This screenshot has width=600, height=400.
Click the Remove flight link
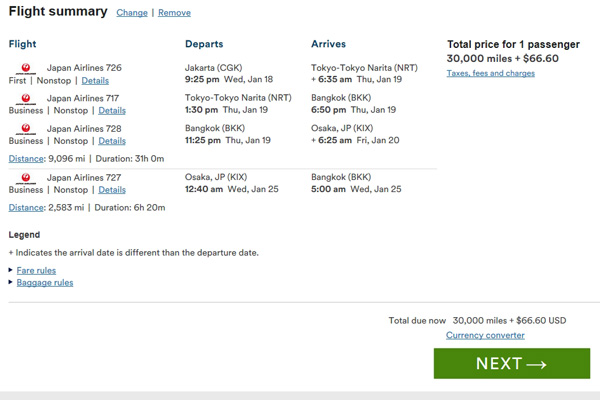(x=174, y=13)
